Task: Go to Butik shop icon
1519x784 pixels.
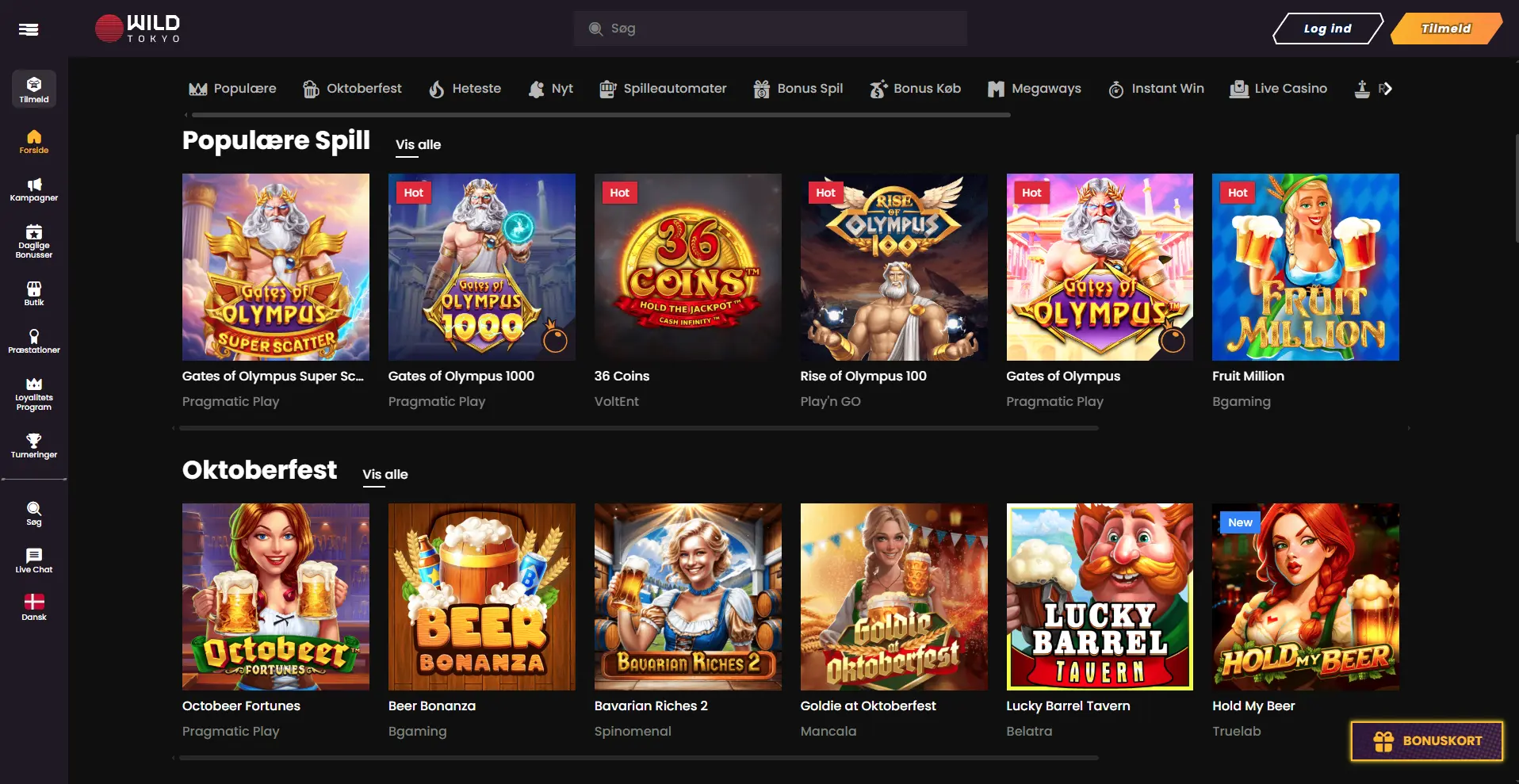Action: pyautogui.click(x=34, y=293)
